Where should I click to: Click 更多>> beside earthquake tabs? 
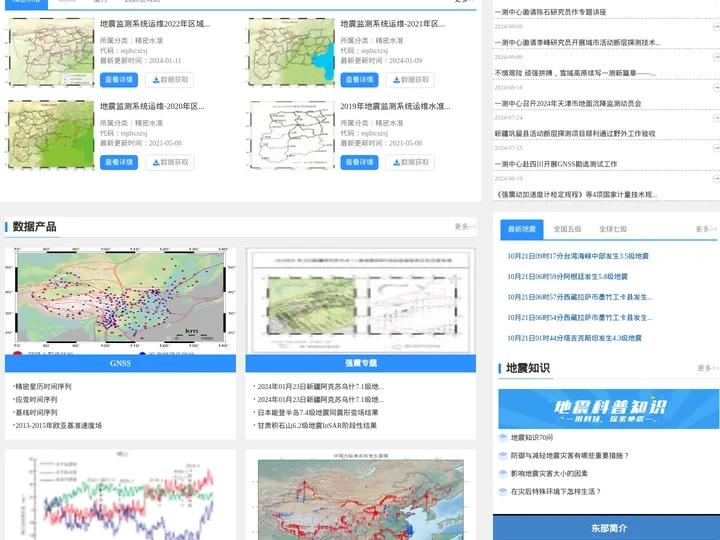point(706,229)
